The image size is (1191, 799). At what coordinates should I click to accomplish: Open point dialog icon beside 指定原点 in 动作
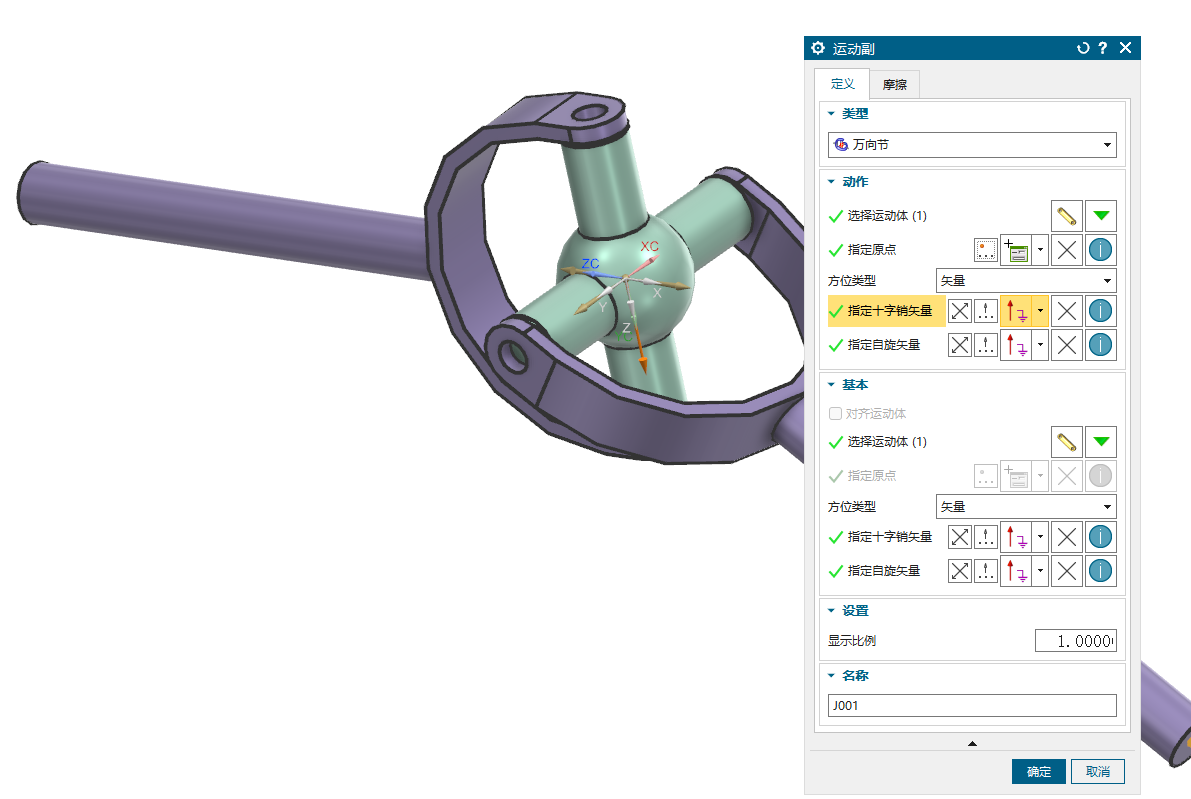[987, 250]
